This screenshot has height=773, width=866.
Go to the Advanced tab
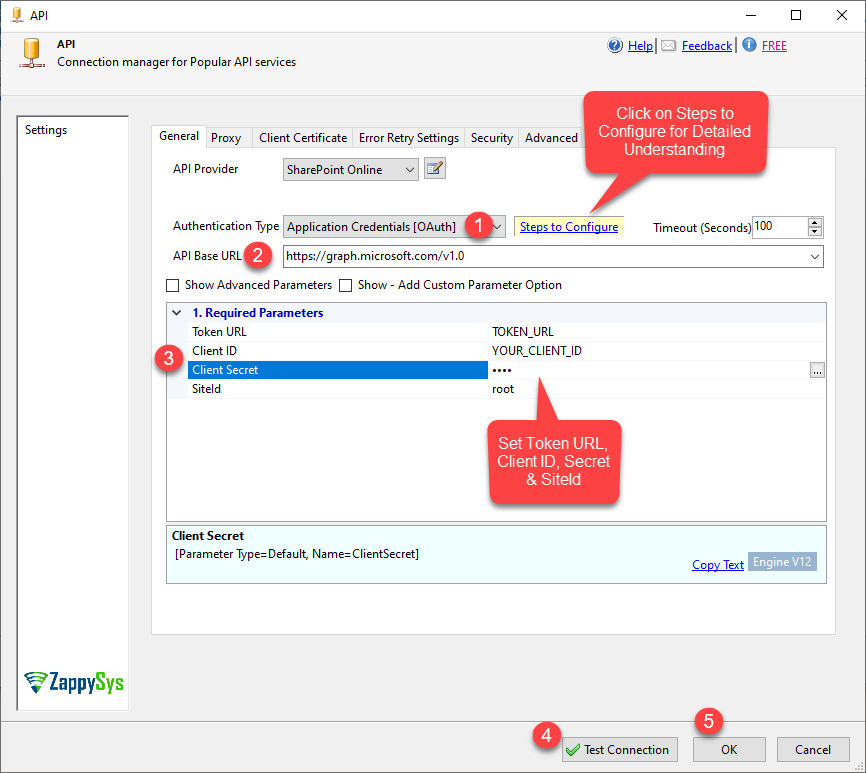(x=551, y=138)
